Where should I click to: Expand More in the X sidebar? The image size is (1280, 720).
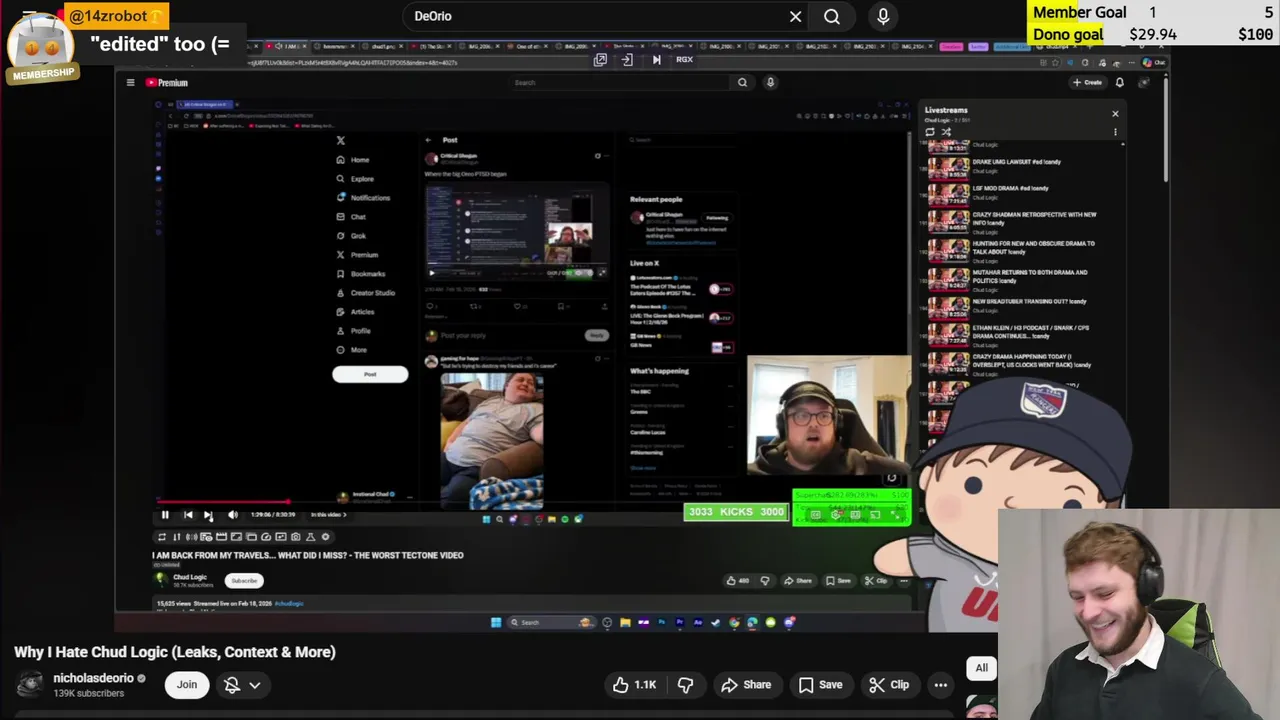pyautogui.click(x=352, y=350)
